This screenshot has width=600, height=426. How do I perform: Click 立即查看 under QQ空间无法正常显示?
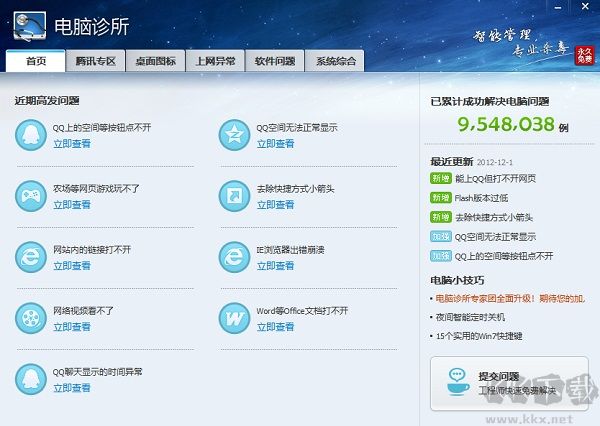(x=276, y=144)
